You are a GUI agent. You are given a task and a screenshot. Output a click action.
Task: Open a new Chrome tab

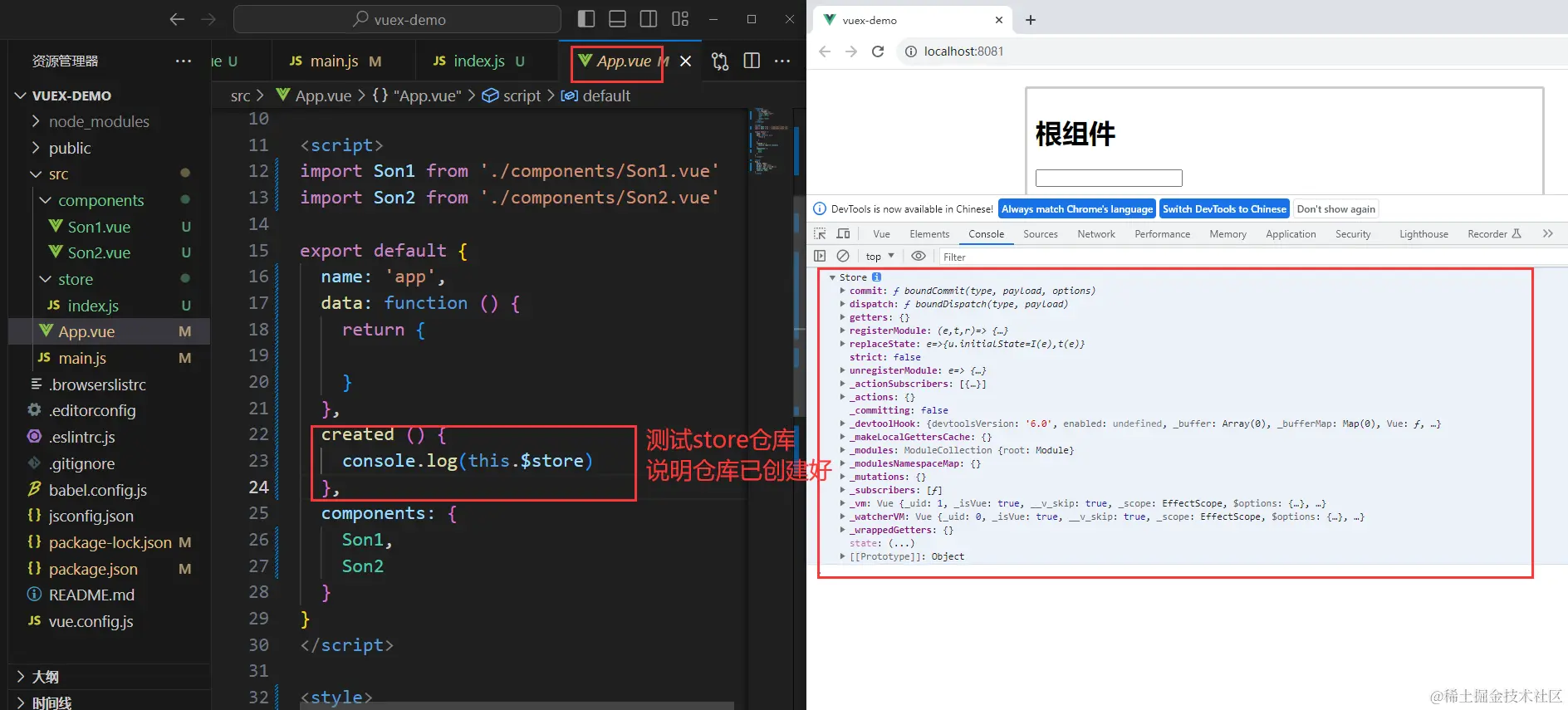(1031, 20)
